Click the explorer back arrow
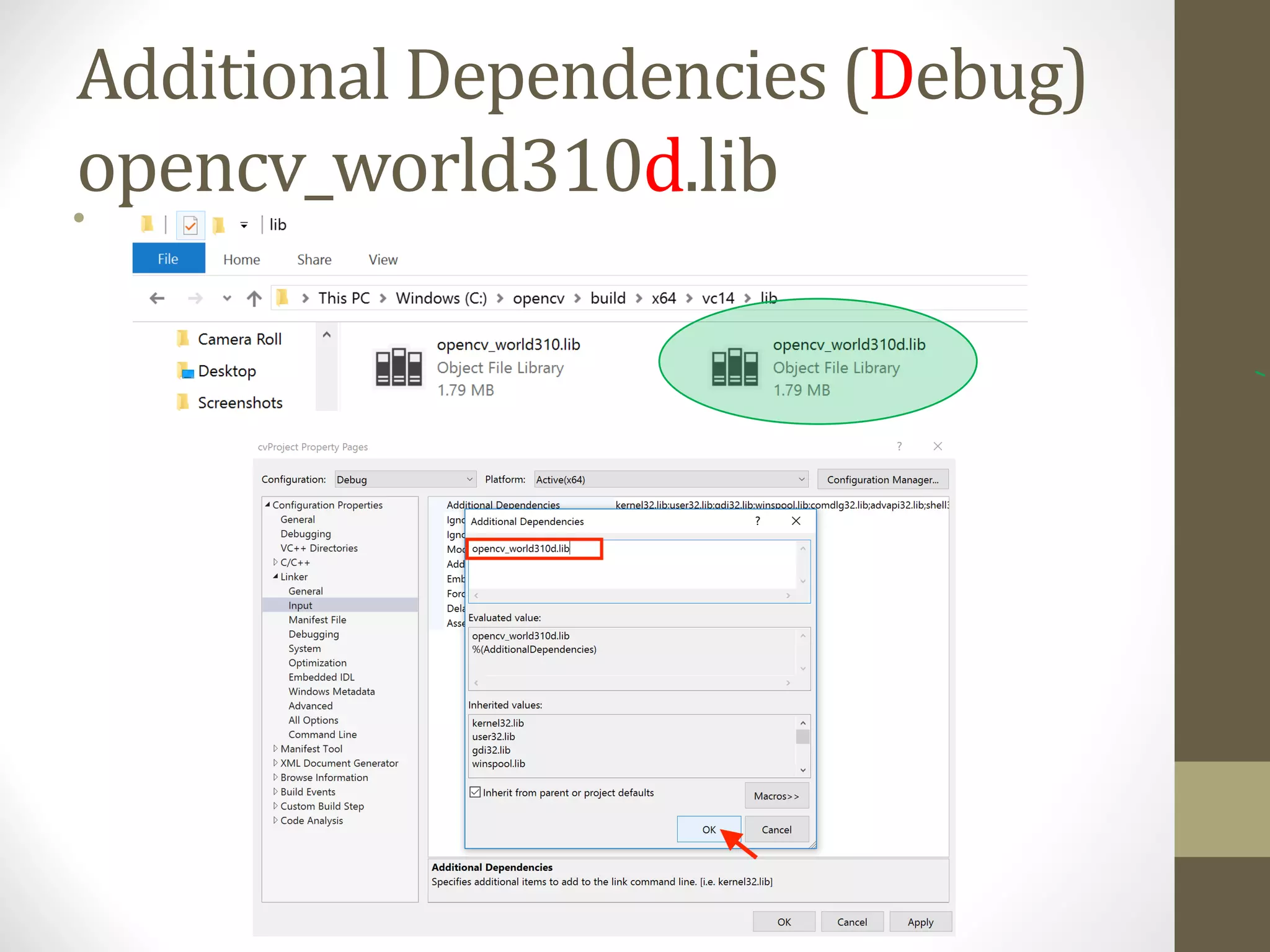 157,299
